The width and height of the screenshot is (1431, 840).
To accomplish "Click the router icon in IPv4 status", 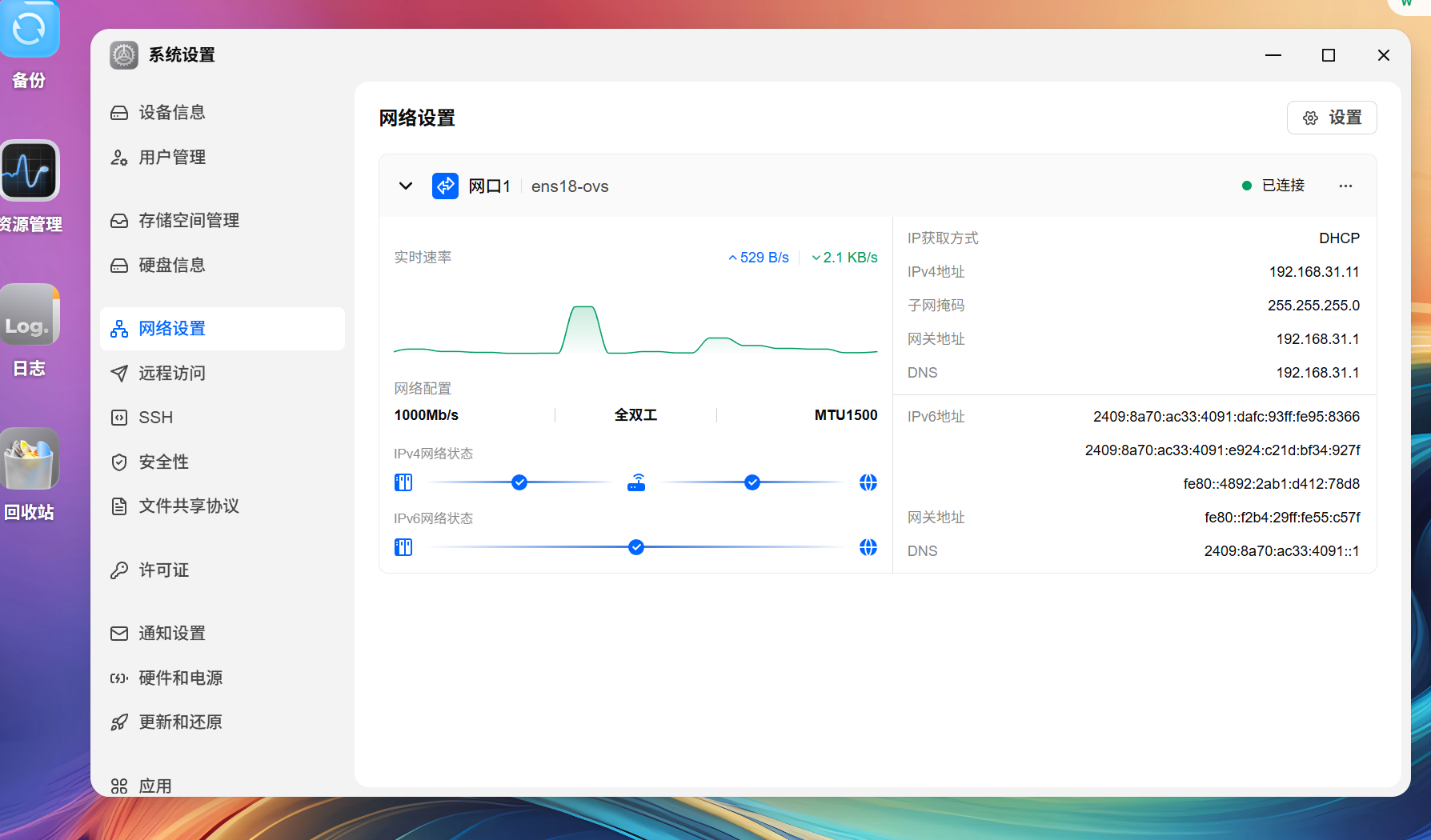I will coord(636,482).
